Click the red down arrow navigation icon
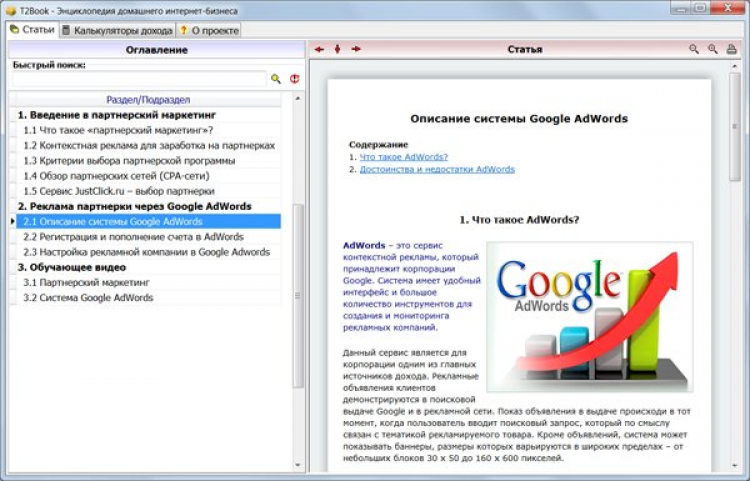Image resolution: width=750 pixels, height=481 pixels. (x=337, y=49)
